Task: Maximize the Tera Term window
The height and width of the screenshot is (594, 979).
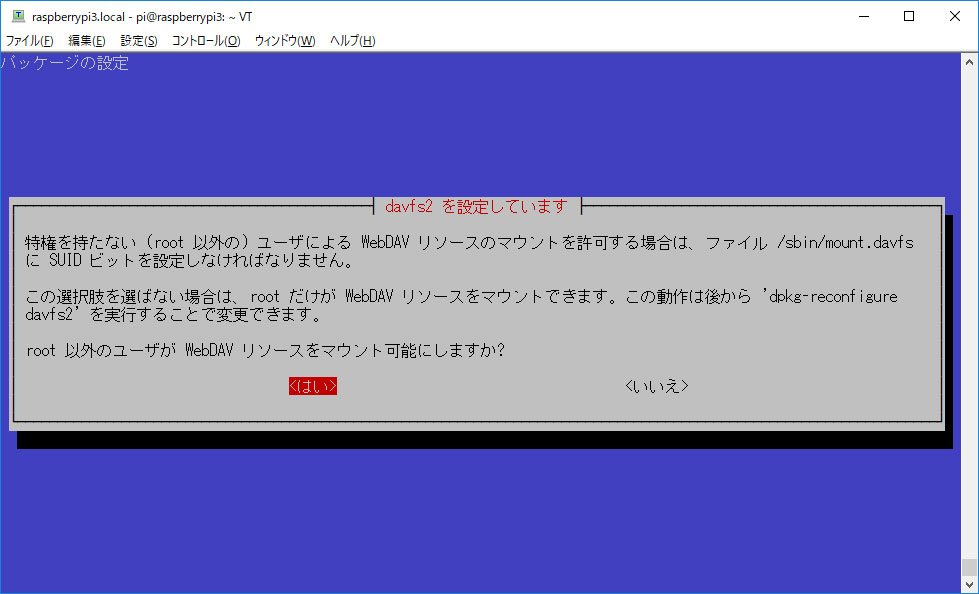Action: coord(909,16)
